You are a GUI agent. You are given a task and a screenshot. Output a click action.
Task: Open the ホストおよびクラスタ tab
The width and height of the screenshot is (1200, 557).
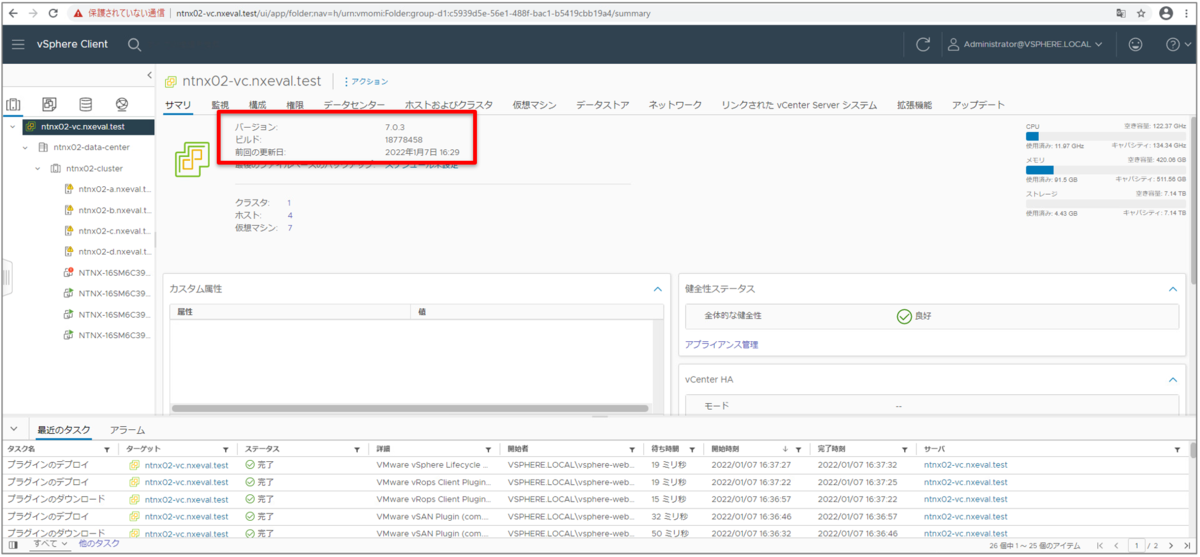tap(448, 105)
